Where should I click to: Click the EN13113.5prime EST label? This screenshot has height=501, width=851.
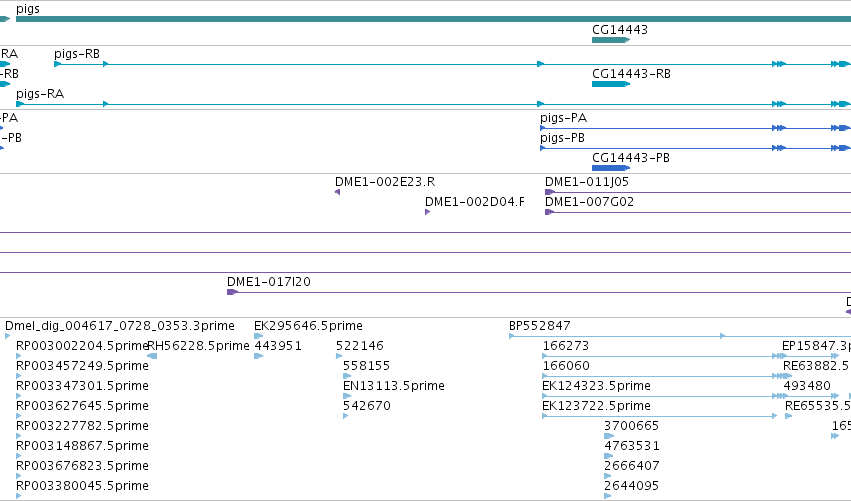pyautogui.click(x=393, y=386)
